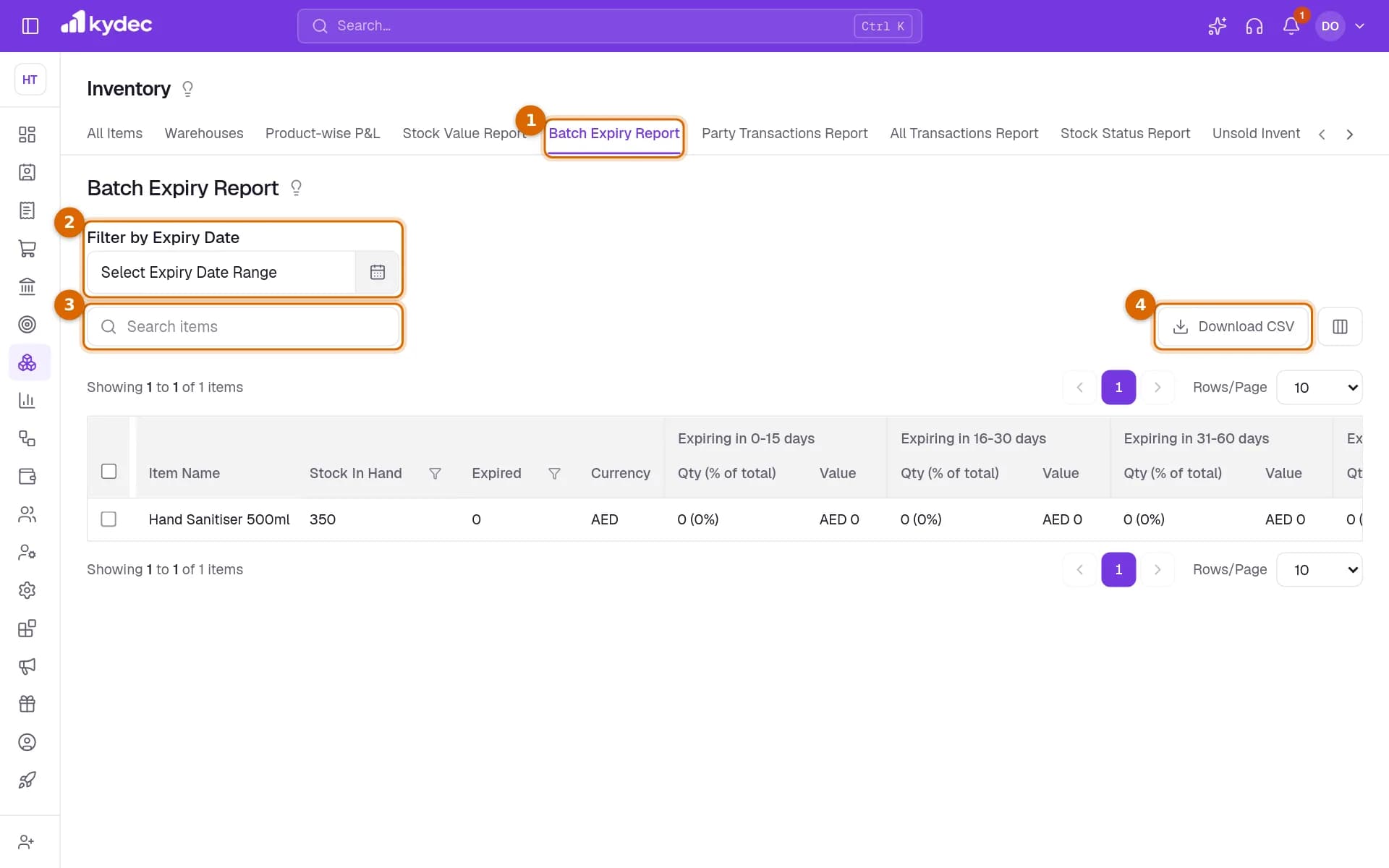
Task: Go to next page in top pagination
Action: (x=1157, y=388)
